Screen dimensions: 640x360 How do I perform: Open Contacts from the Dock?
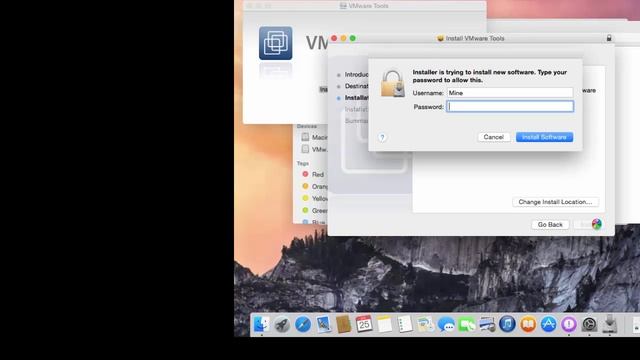(343, 325)
